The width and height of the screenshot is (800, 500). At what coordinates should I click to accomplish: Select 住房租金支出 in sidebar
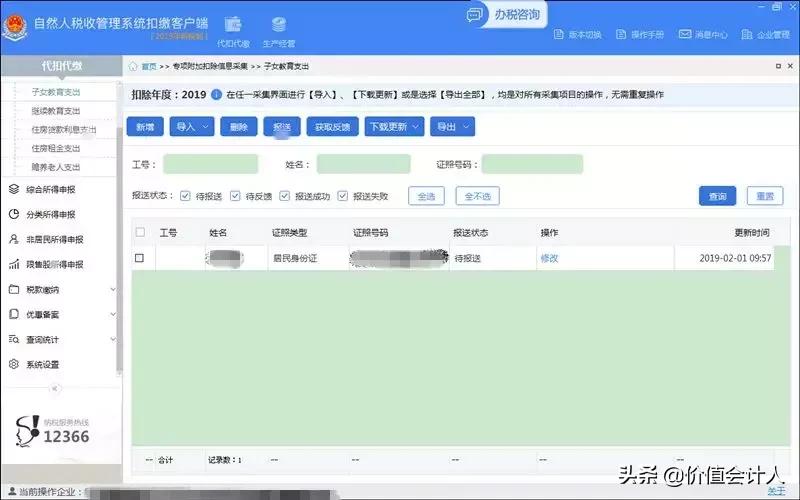pos(56,148)
